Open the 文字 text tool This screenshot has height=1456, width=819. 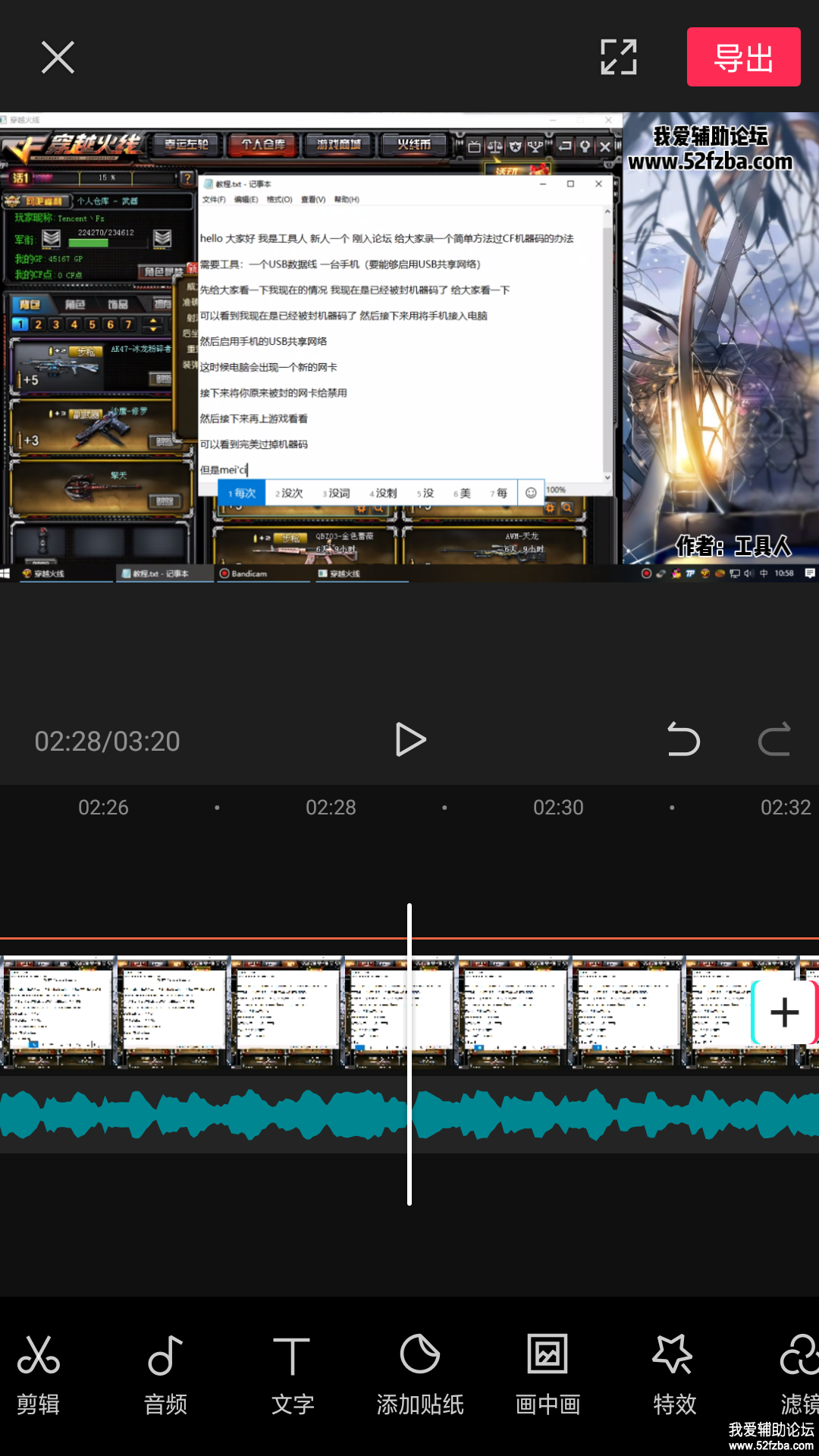[292, 1375]
